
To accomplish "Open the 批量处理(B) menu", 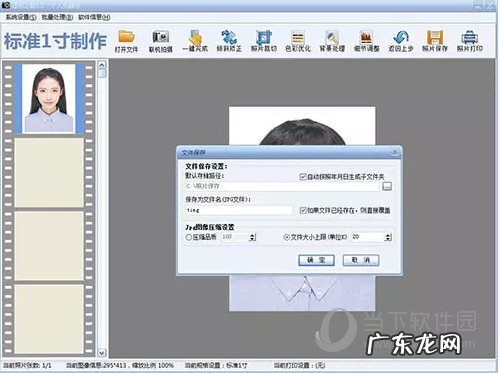I will click(x=57, y=17).
